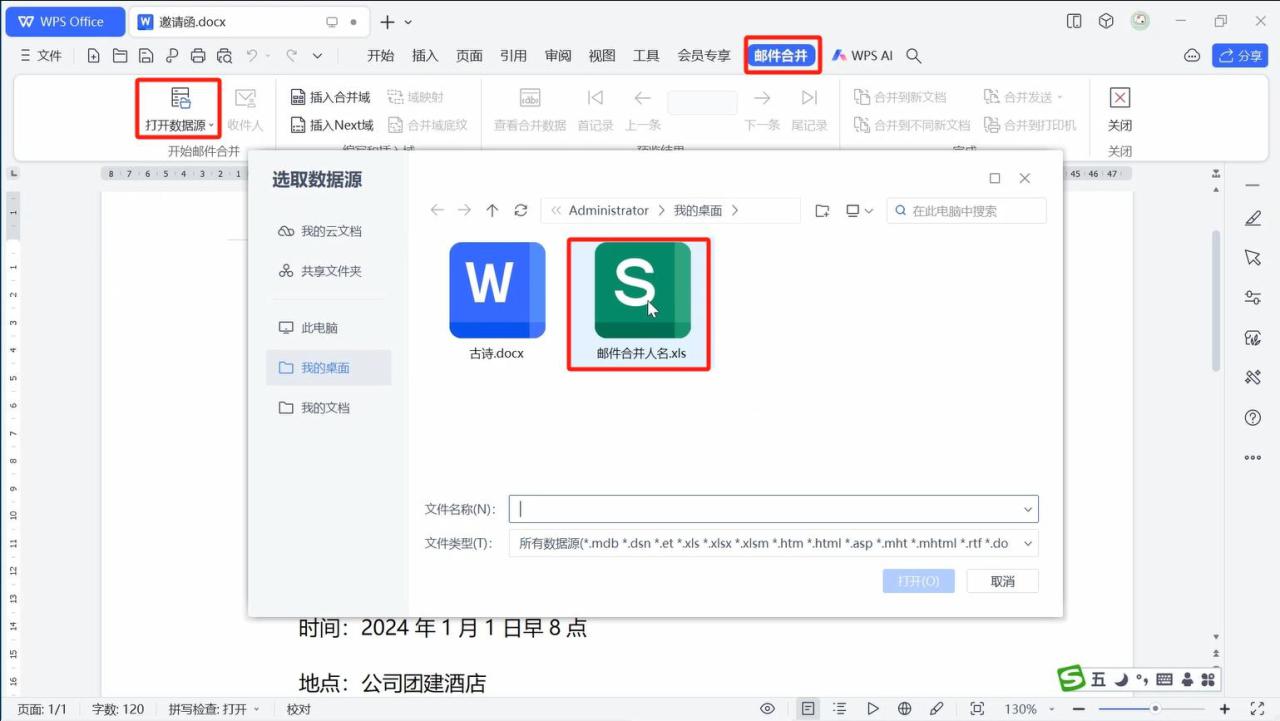Switch to the References (引用) tab

[x=513, y=56]
